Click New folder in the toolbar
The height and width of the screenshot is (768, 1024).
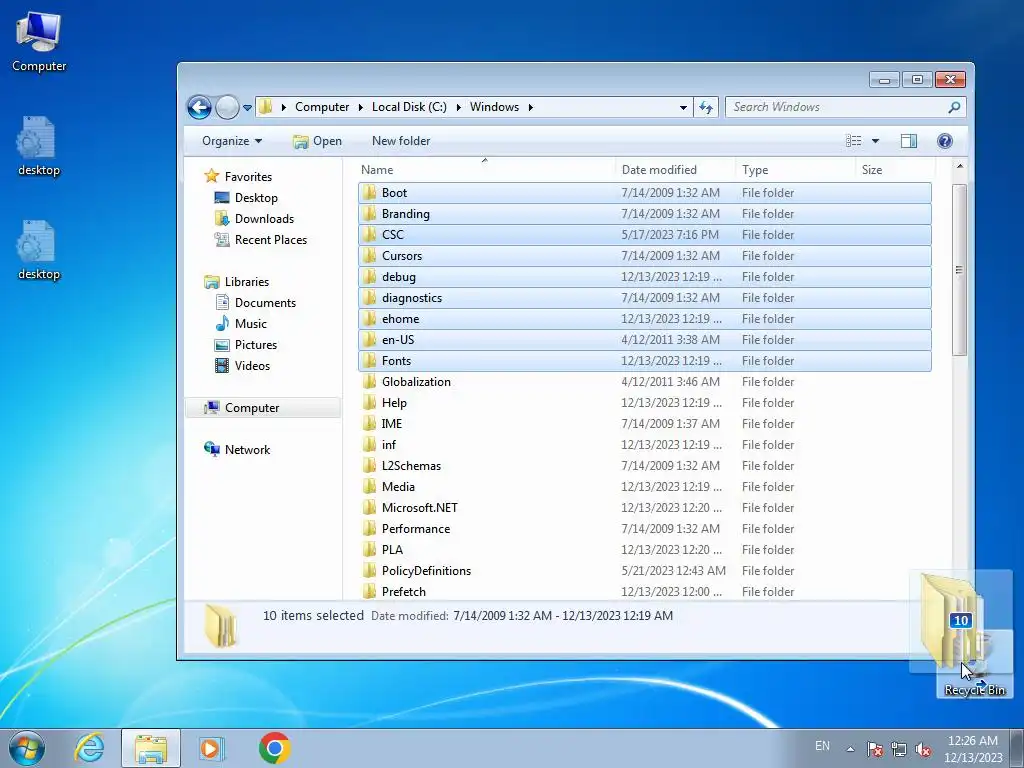[401, 141]
